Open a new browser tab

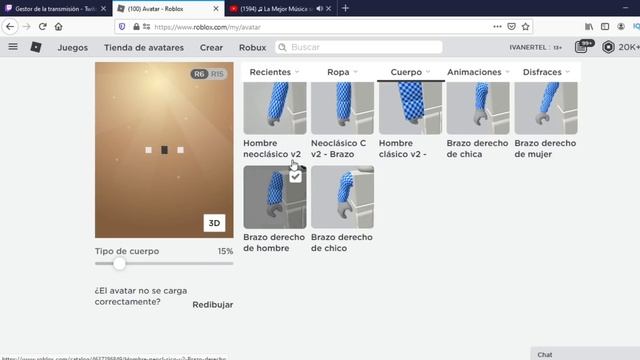point(345,8)
